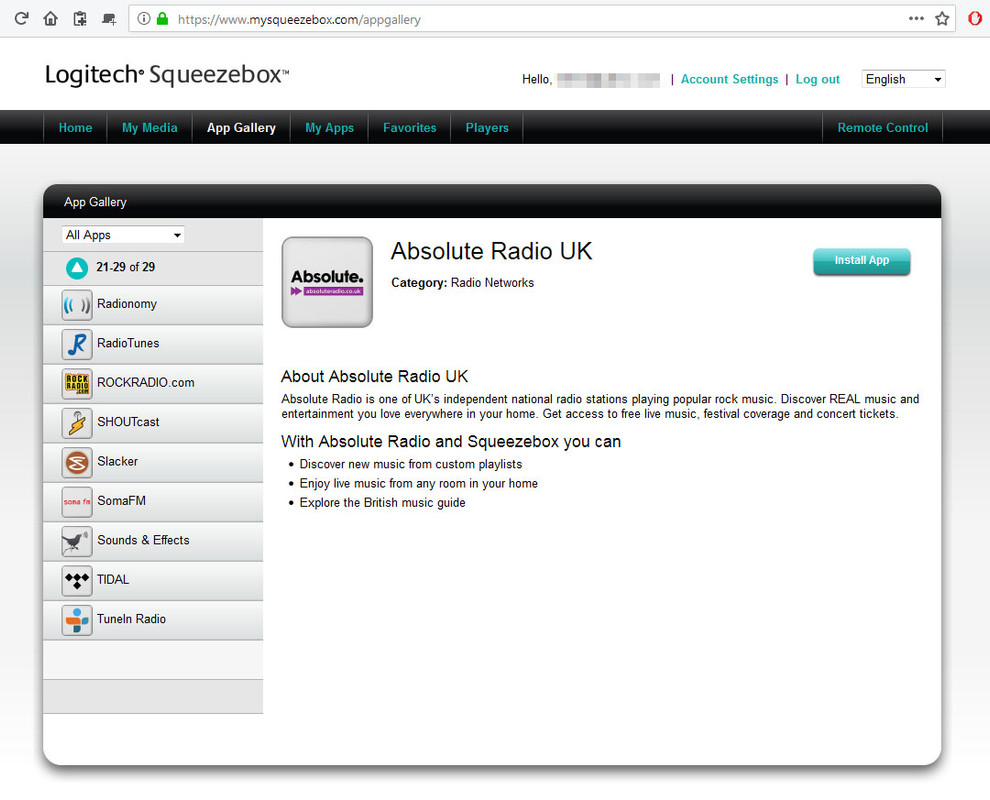Click the Absolute Radio app thumbnail
990x800 pixels.
(327, 282)
